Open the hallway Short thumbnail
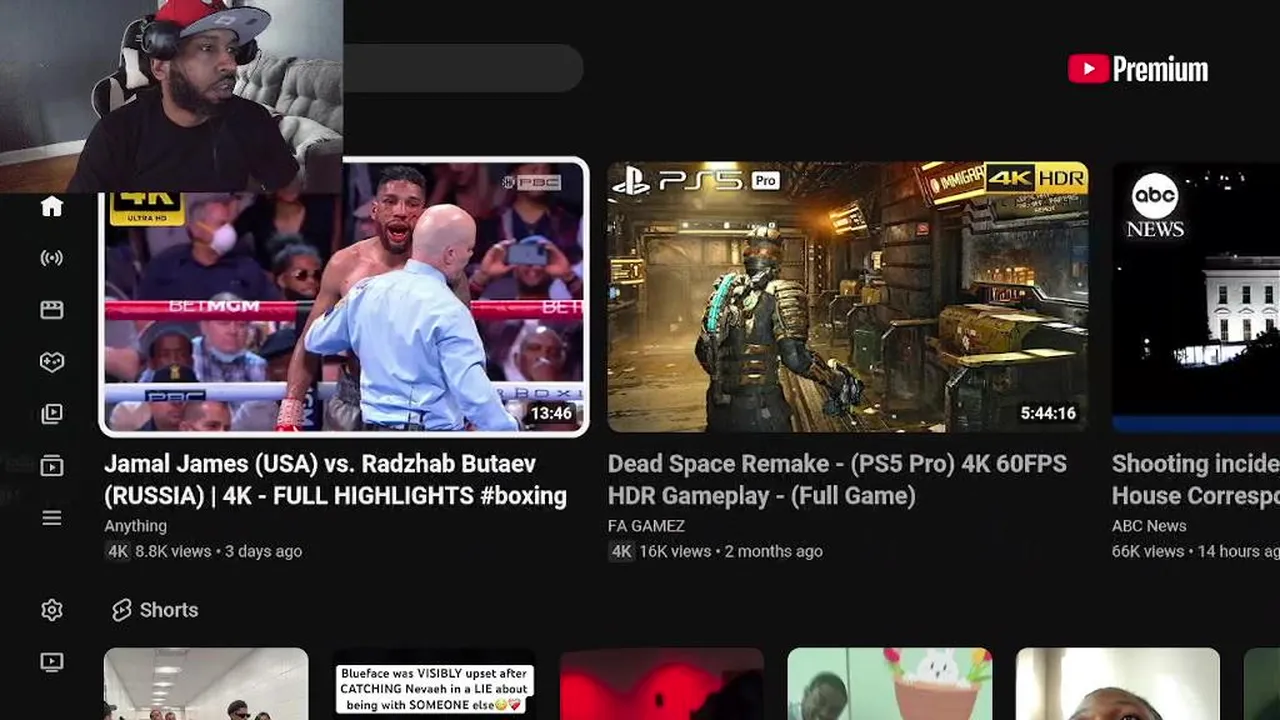This screenshot has height=720, width=1280. coord(206,684)
